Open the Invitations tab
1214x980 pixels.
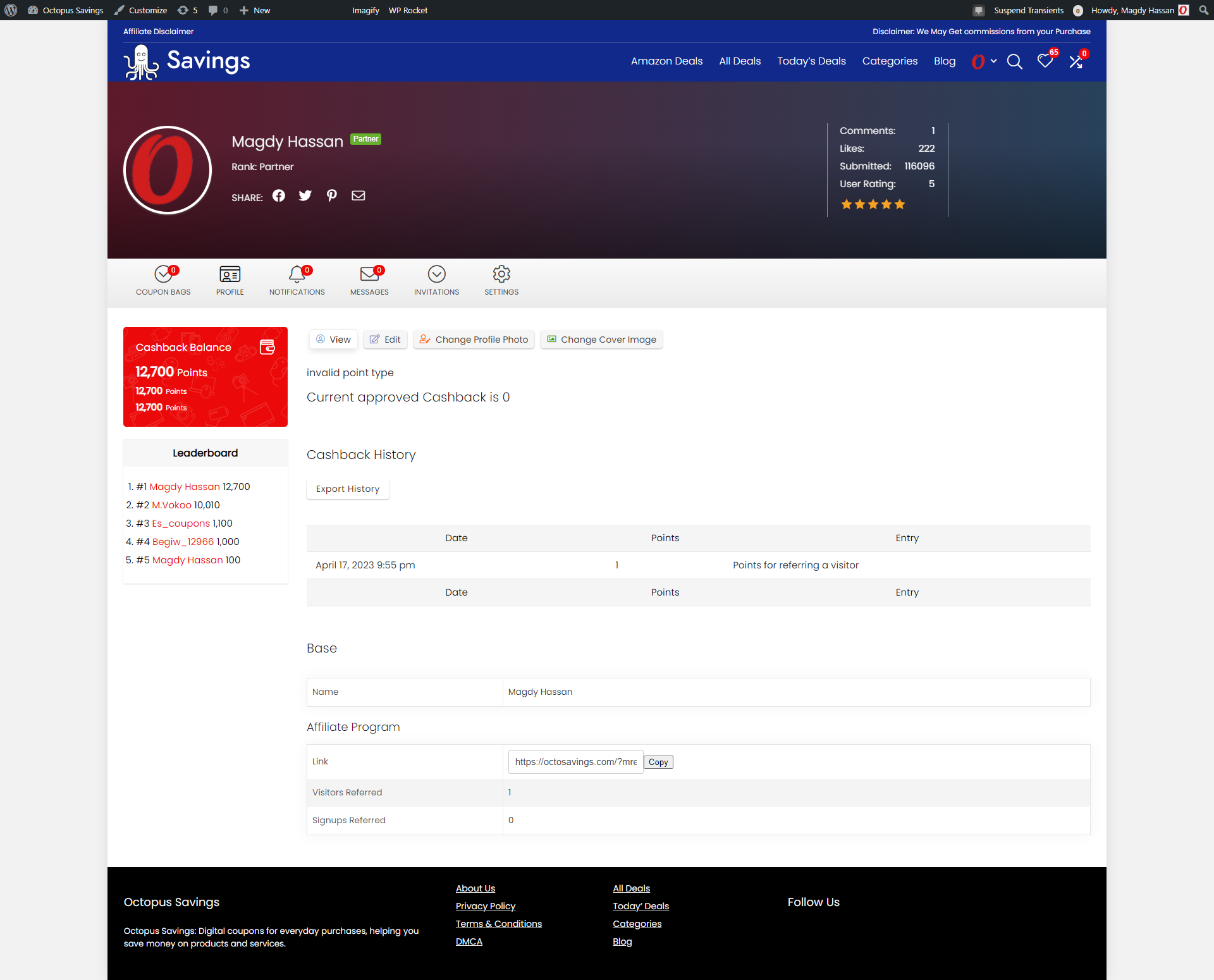click(437, 281)
